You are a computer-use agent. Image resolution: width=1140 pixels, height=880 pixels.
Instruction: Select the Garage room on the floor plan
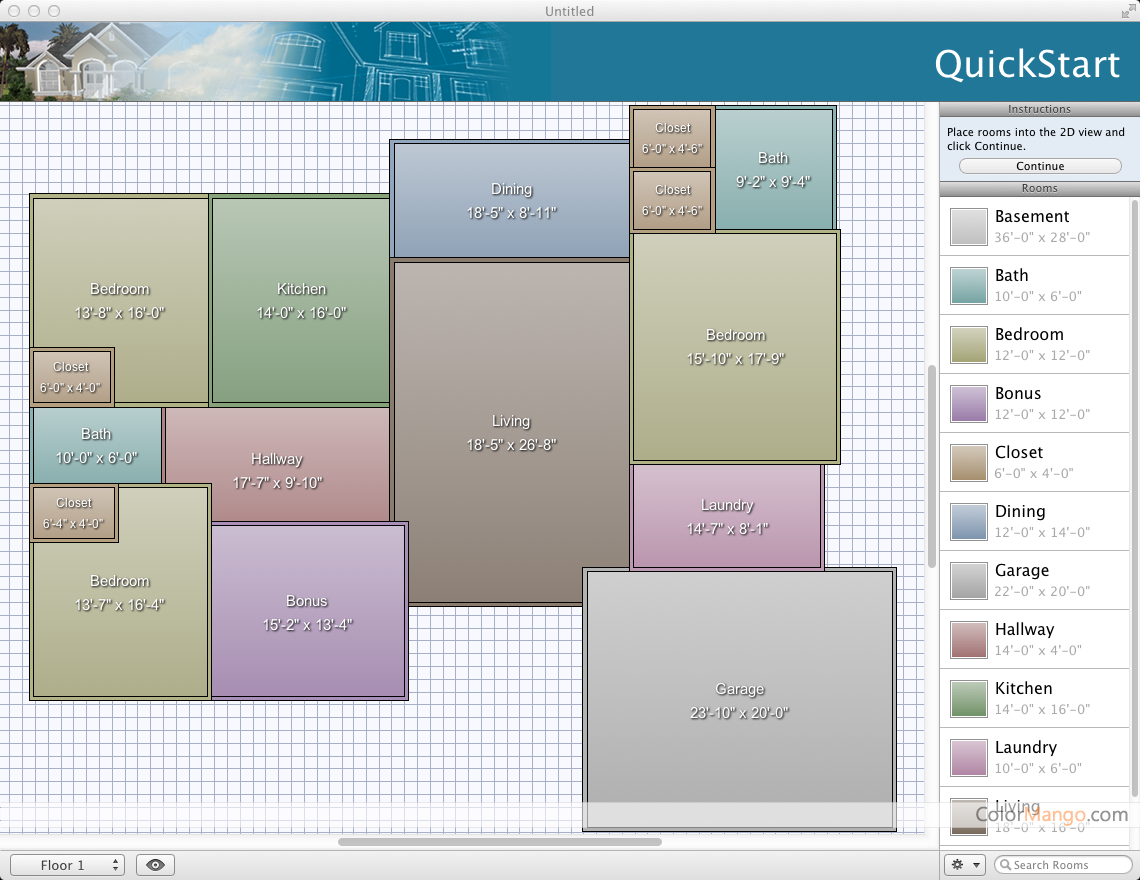(x=739, y=700)
